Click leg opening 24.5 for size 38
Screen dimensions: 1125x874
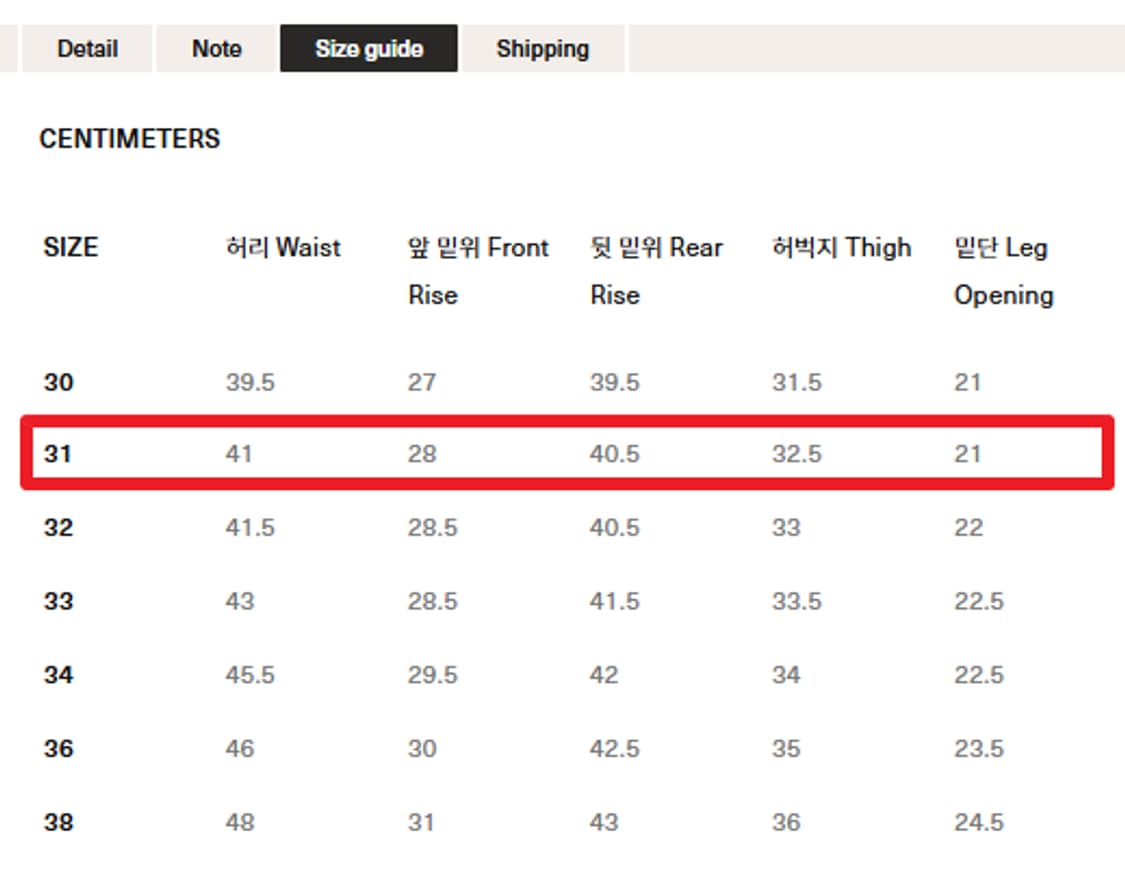[x=979, y=822]
